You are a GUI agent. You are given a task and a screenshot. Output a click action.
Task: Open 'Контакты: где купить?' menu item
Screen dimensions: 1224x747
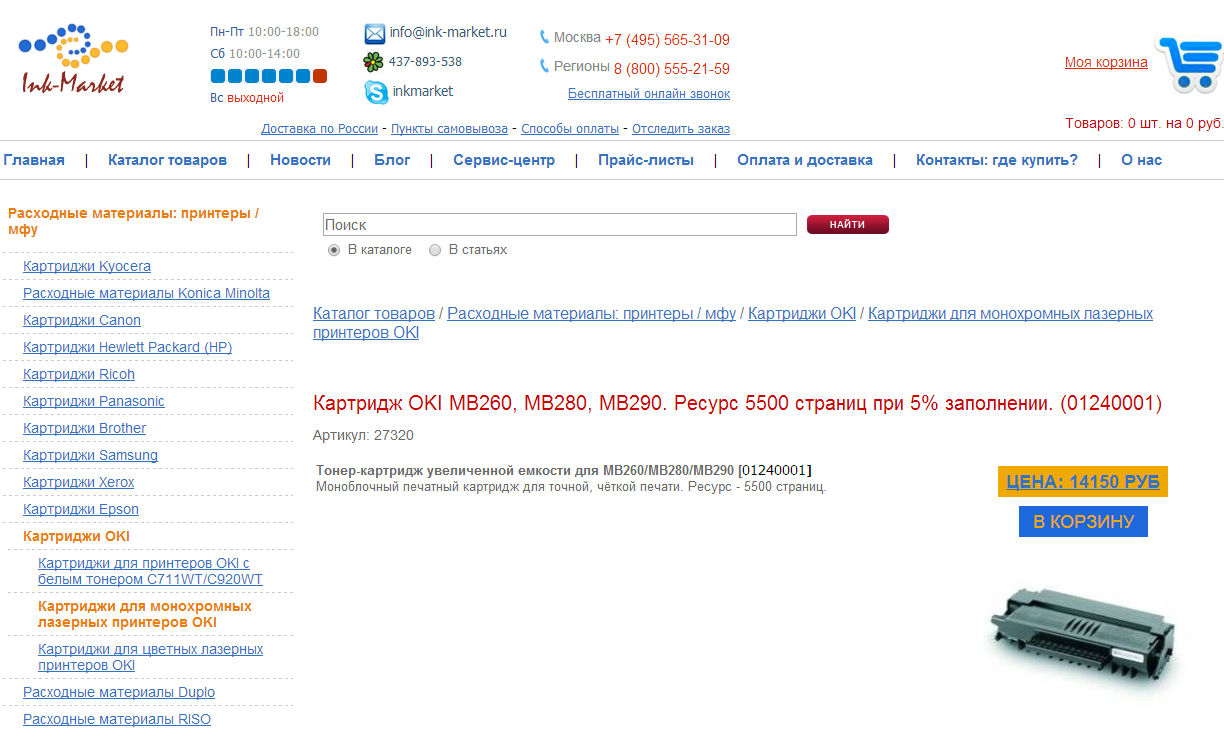coord(997,160)
